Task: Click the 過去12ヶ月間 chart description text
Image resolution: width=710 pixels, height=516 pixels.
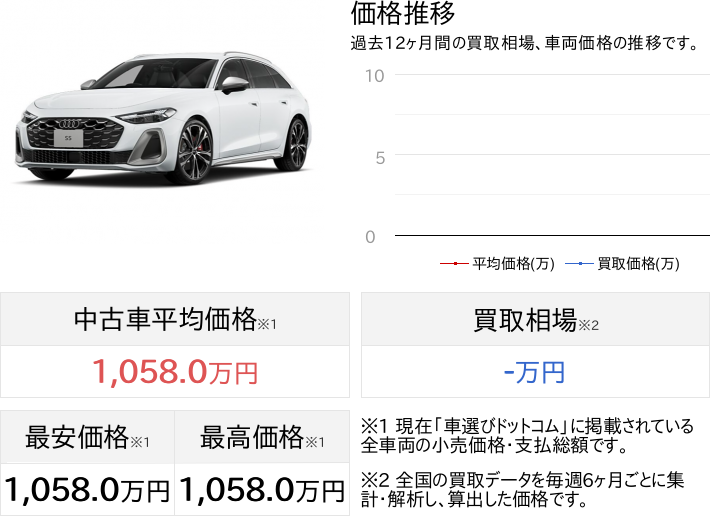Action: click(523, 43)
